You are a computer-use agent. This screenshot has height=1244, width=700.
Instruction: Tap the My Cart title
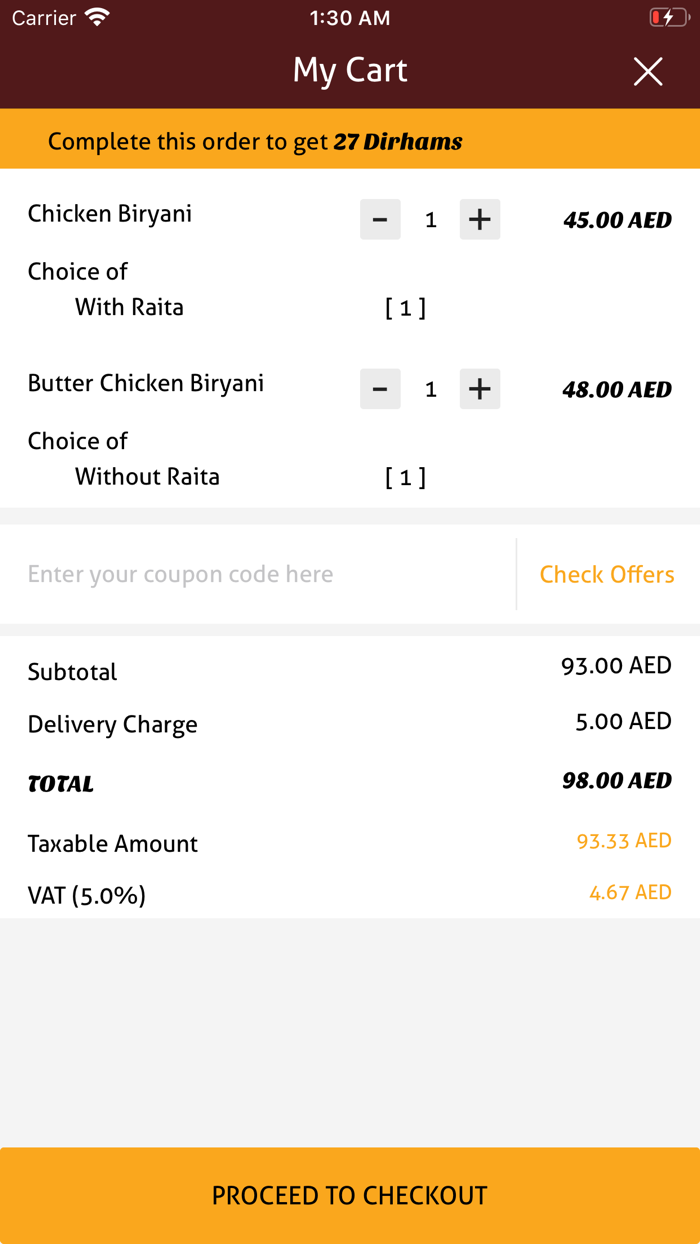350,70
